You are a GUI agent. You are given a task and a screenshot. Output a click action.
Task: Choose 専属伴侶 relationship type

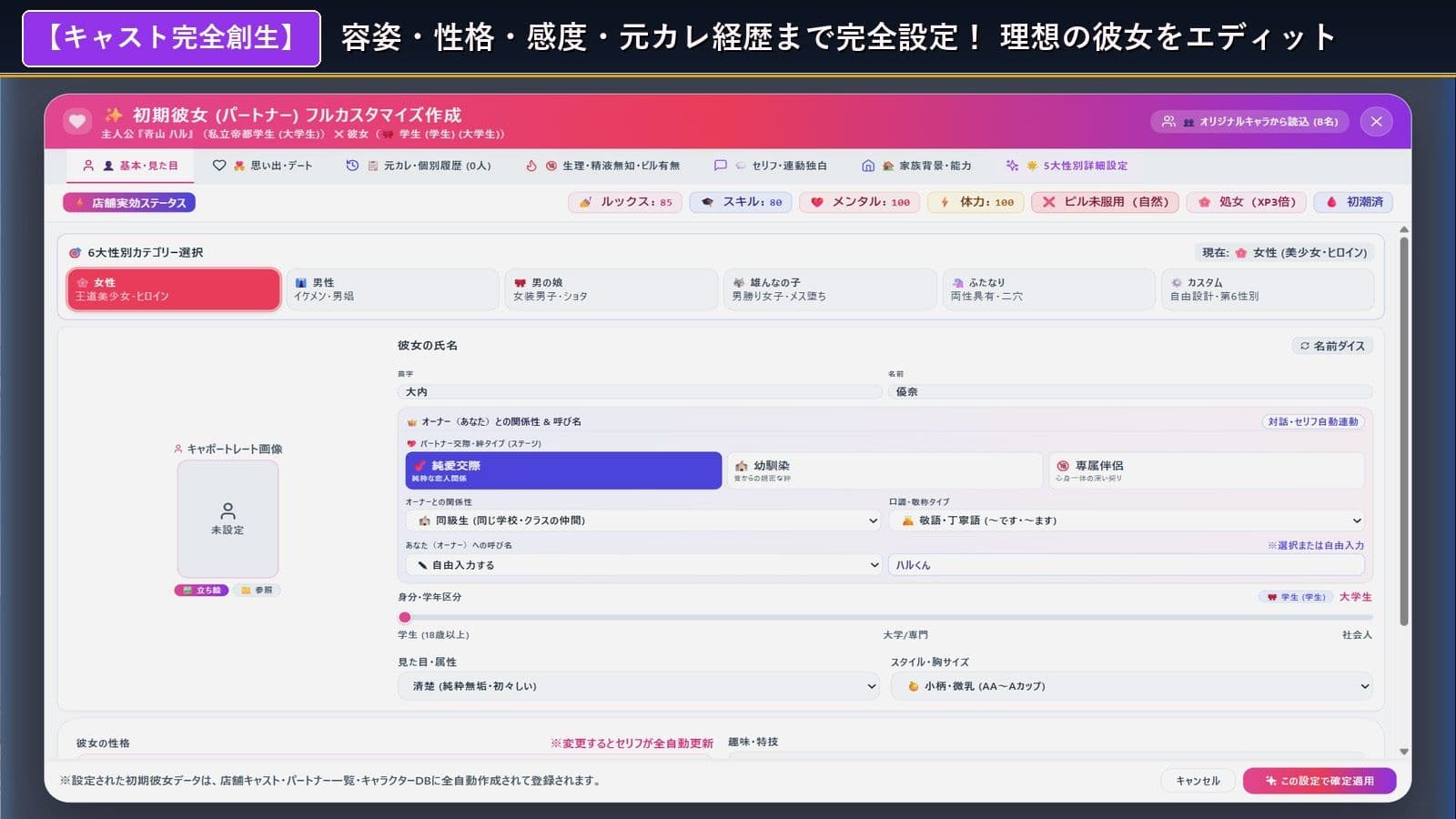click(1206, 470)
